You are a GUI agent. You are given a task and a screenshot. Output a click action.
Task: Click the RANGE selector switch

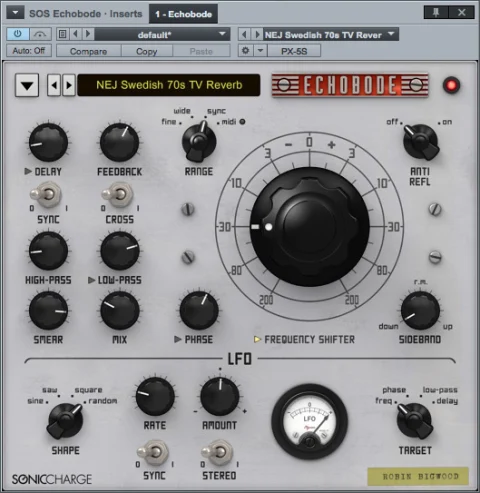[x=199, y=141]
